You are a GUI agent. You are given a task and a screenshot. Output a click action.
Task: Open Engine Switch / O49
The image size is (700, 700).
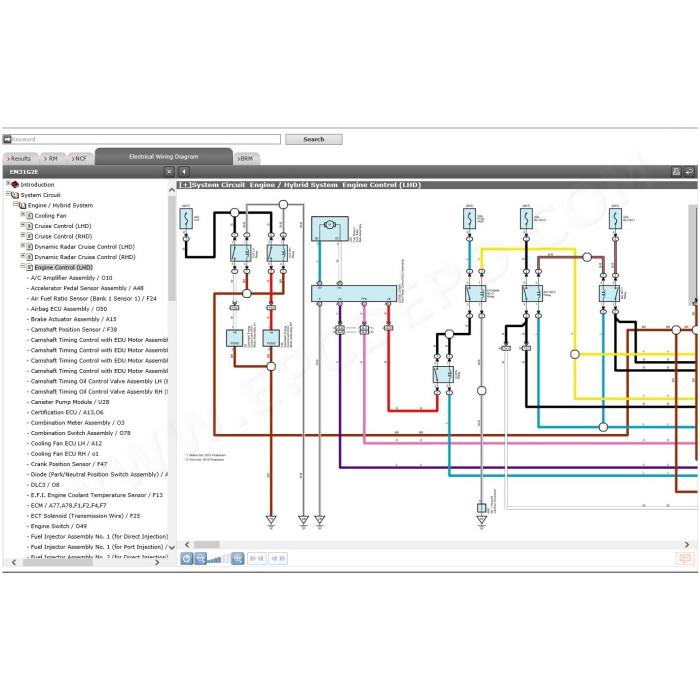pyautogui.click(x=58, y=526)
